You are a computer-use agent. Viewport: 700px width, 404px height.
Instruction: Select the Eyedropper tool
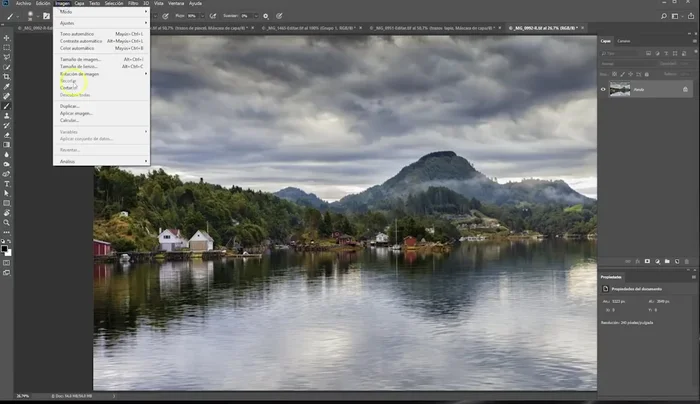click(x=7, y=86)
